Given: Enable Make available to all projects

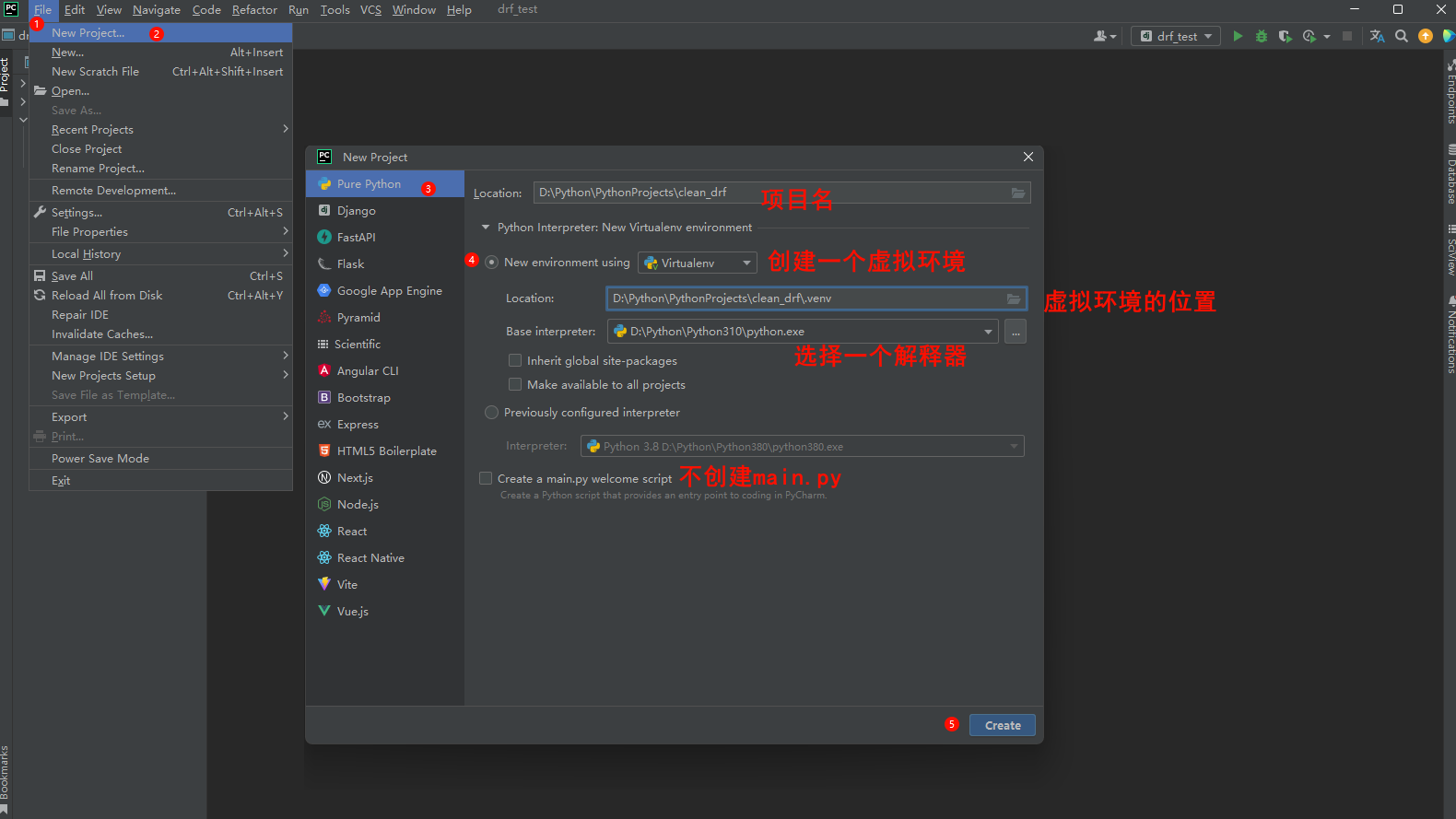Looking at the screenshot, I should tap(515, 384).
